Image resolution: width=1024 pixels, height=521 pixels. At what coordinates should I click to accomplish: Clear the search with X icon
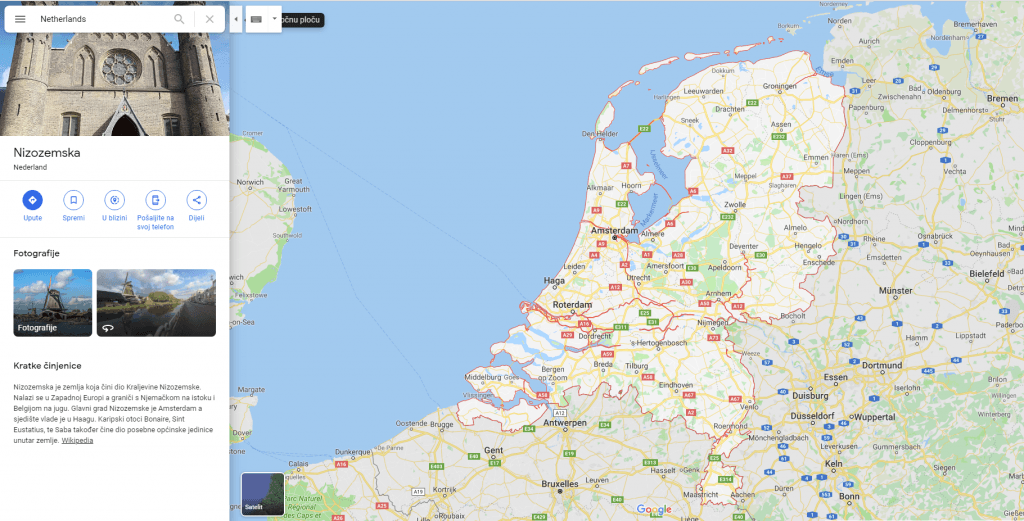[x=210, y=19]
